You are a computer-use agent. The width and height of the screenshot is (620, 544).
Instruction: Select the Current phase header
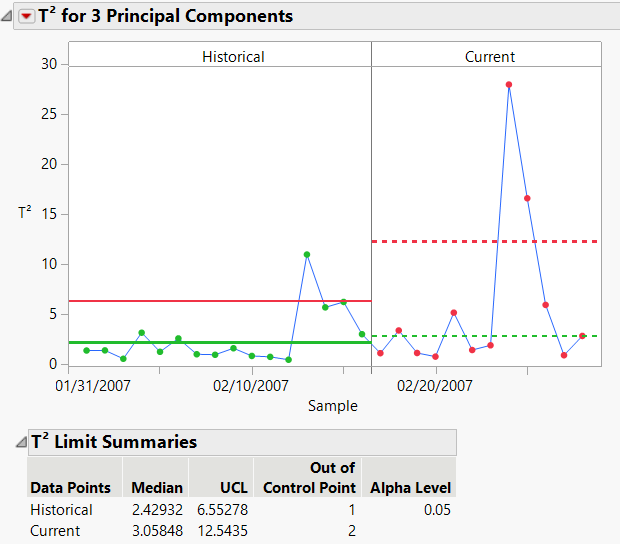[490, 57]
